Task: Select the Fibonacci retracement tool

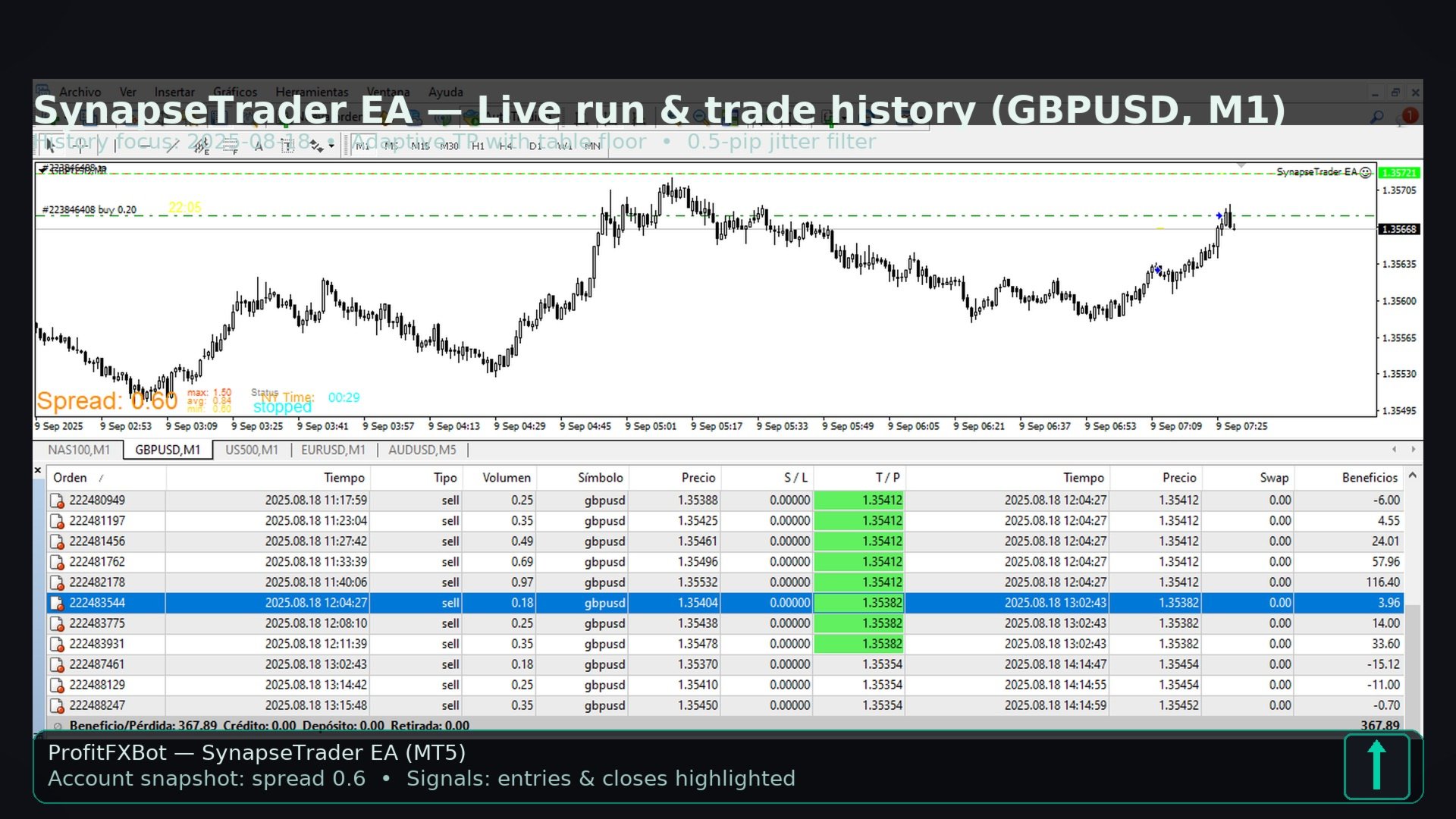Action: (231, 146)
